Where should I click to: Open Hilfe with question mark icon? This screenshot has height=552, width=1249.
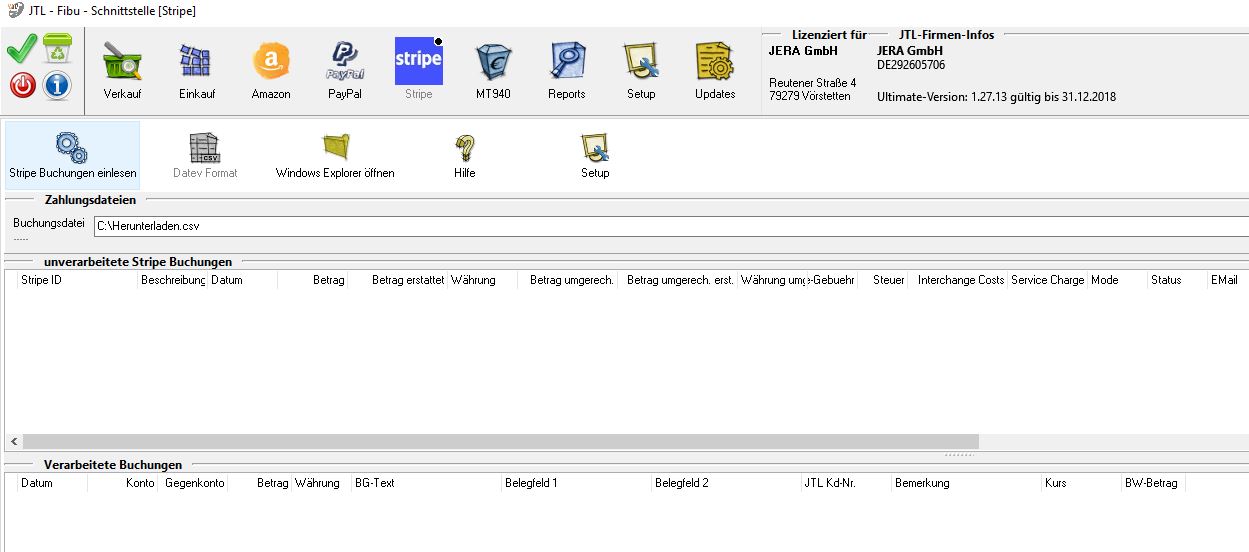click(464, 156)
